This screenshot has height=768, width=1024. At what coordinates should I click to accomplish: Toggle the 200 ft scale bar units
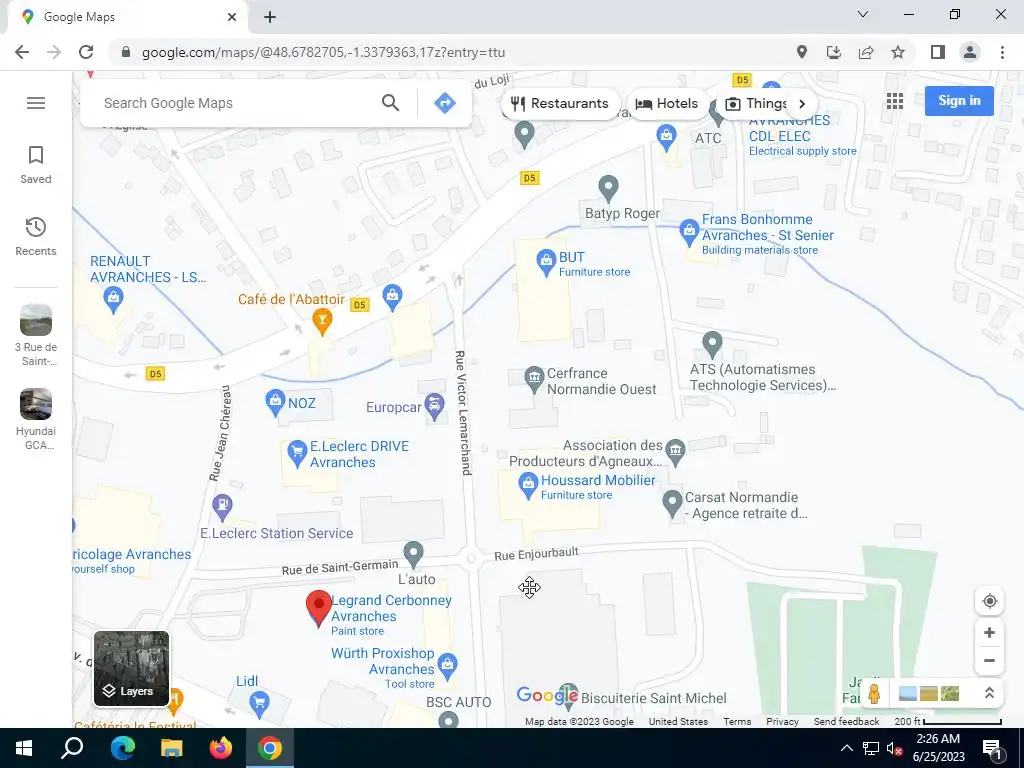[948, 721]
